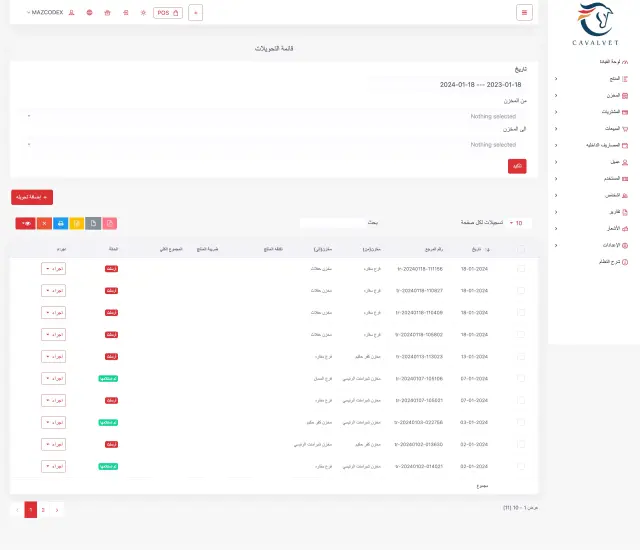The width and height of the screenshot is (640, 550).
Task: Click the orange X delete button
Action: point(44,224)
